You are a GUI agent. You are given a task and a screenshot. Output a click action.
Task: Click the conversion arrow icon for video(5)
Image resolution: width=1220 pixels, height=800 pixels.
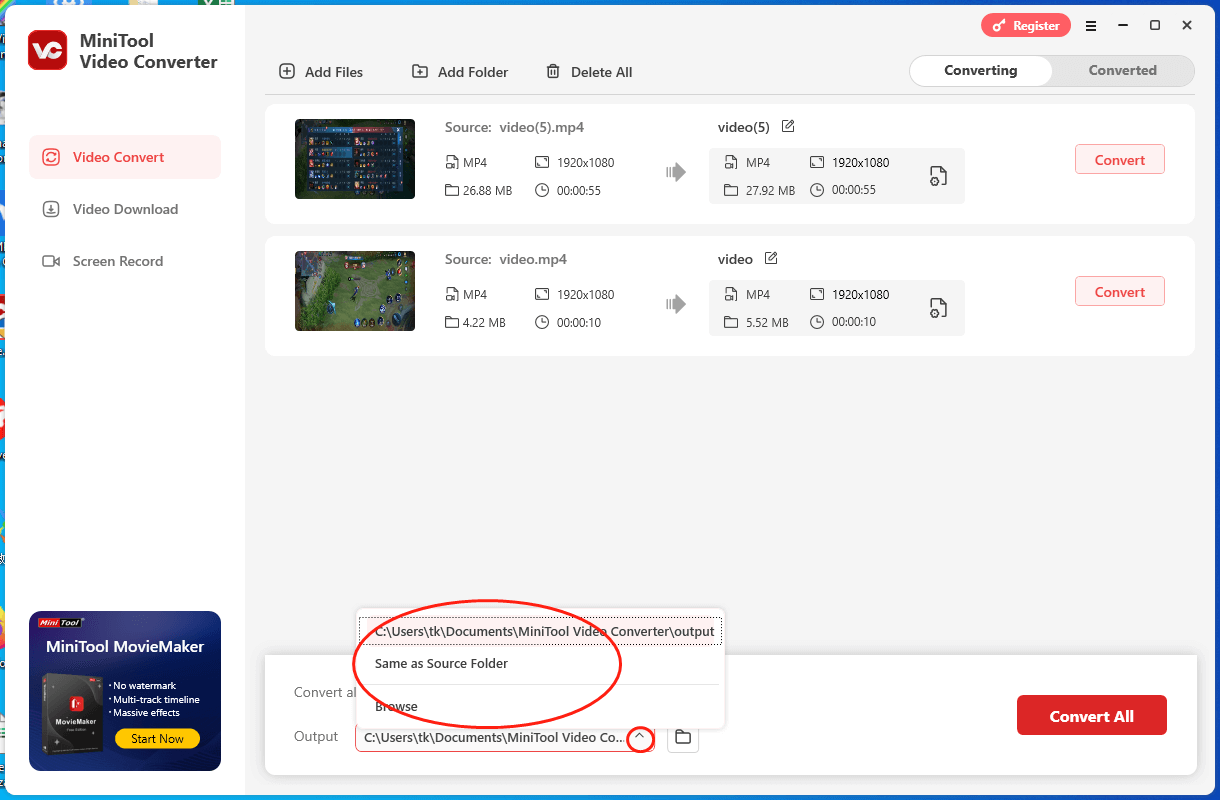[x=676, y=172]
